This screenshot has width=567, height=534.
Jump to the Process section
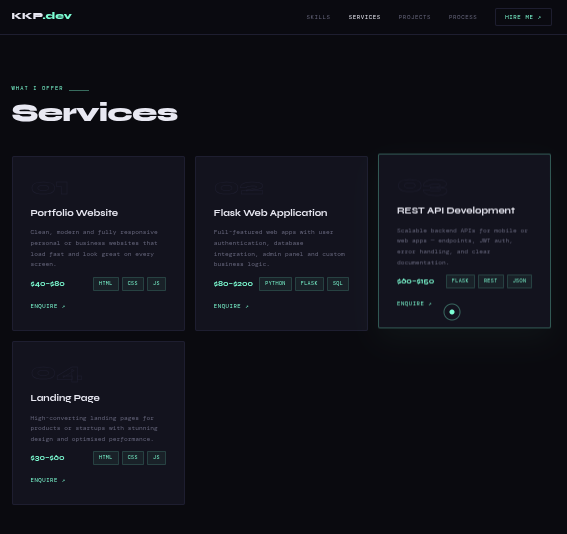pyautogui.click(x=462, y=17)
